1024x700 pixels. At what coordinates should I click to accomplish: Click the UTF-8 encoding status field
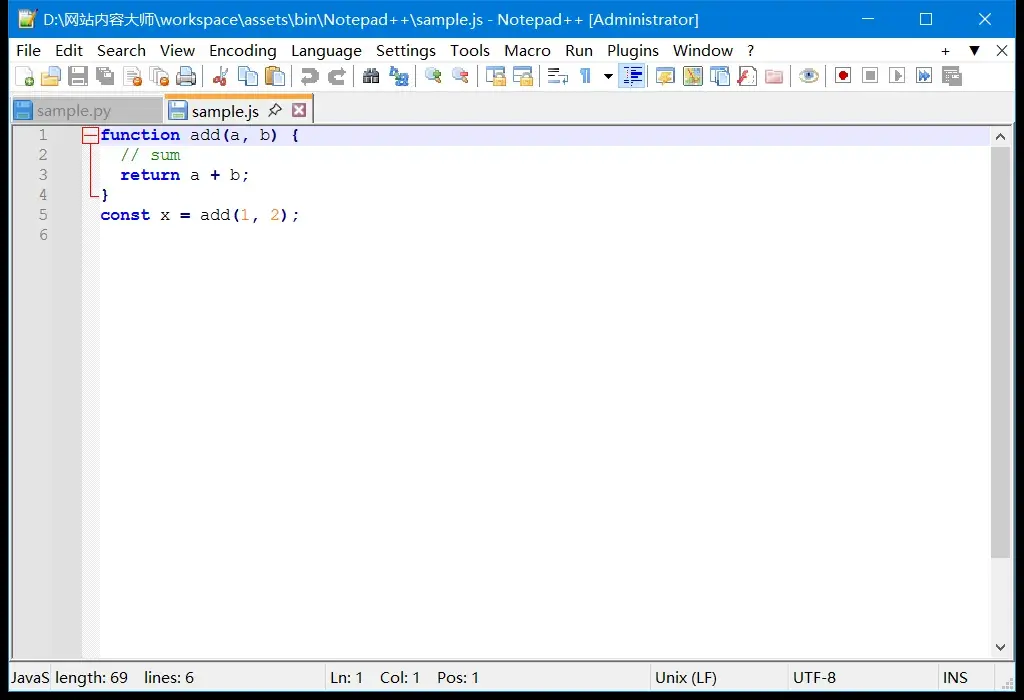point(863,678)
